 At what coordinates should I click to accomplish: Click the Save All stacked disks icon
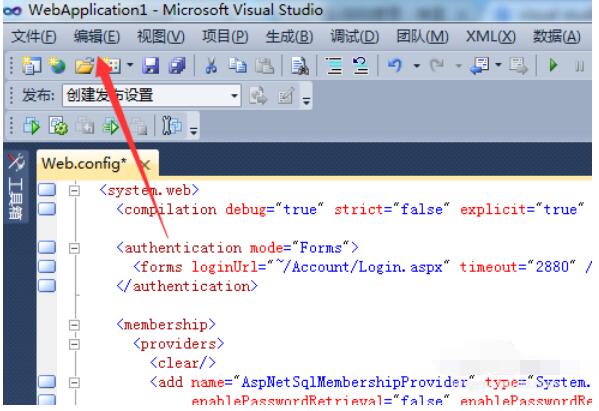coord(177,66)
